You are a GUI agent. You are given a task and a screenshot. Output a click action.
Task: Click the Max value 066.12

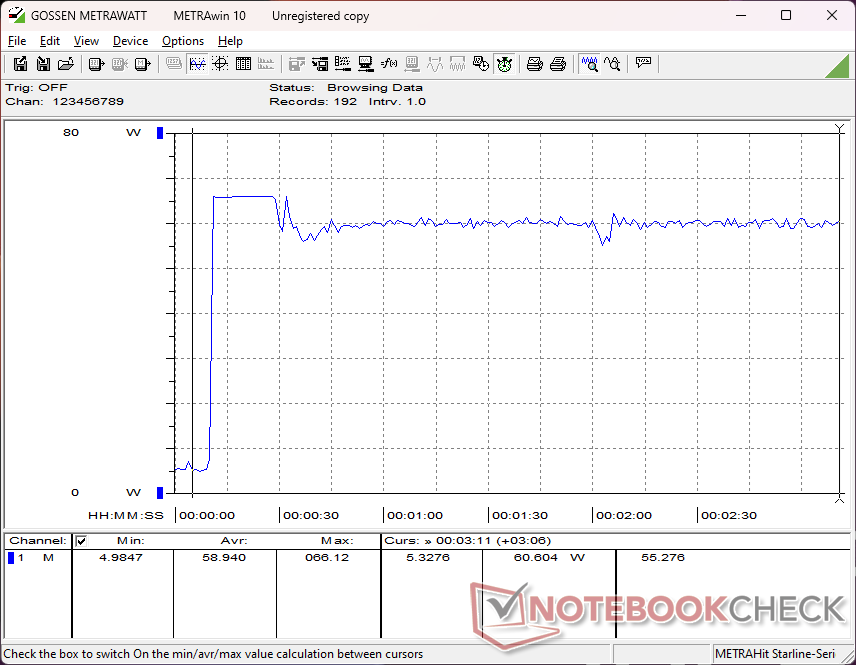click(326, 557)
